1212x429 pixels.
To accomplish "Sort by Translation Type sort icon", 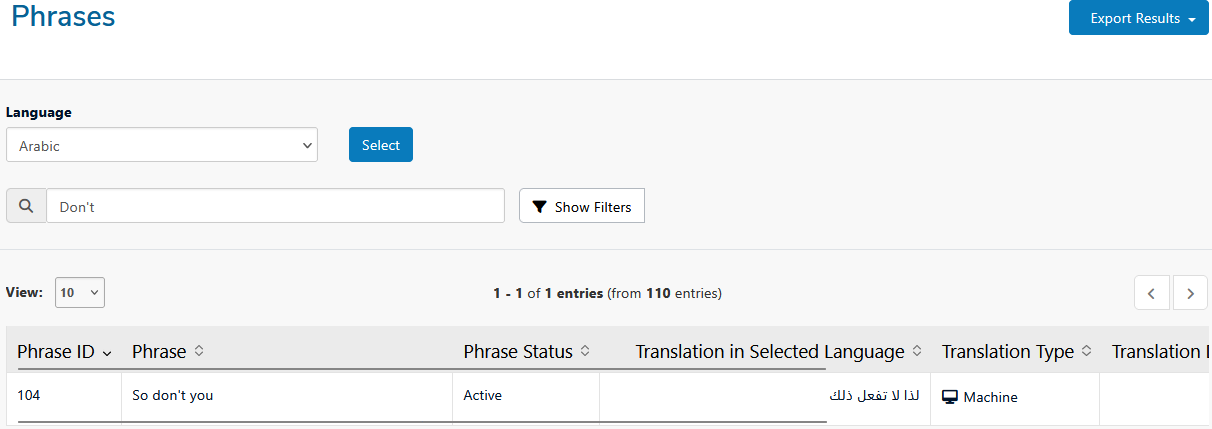I will click(1087, 351).
